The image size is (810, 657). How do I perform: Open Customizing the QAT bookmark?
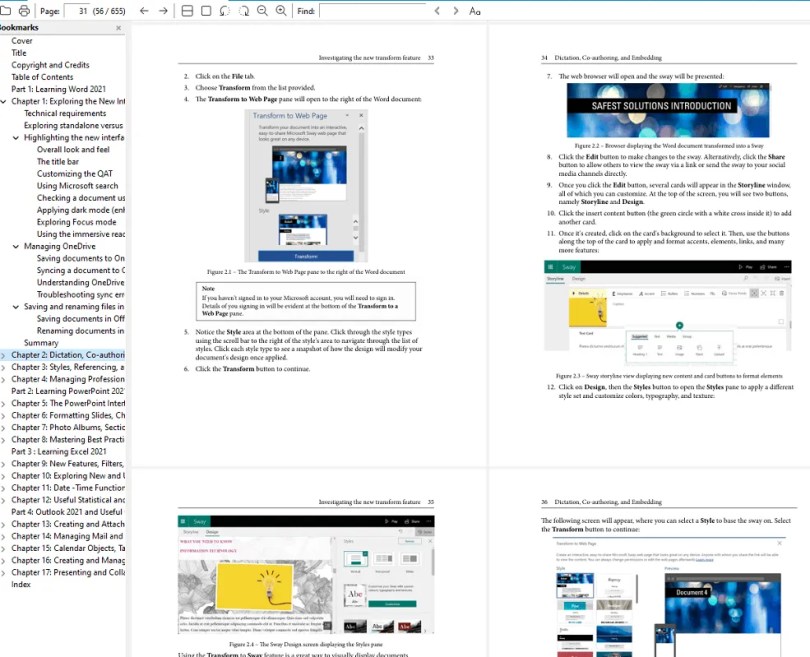point(75,174)
